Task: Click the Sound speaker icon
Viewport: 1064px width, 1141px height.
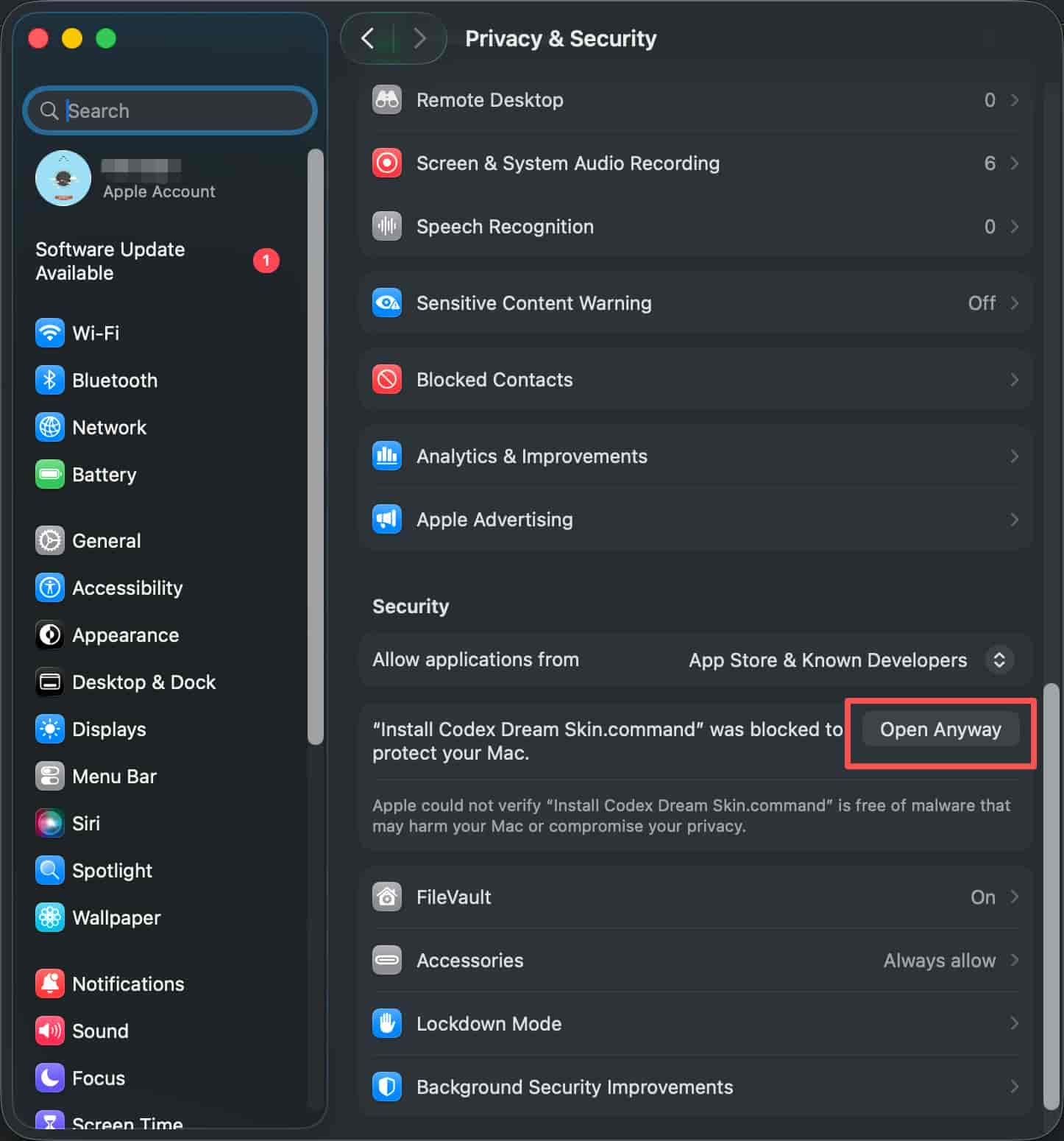Action: pos(50,1031)
